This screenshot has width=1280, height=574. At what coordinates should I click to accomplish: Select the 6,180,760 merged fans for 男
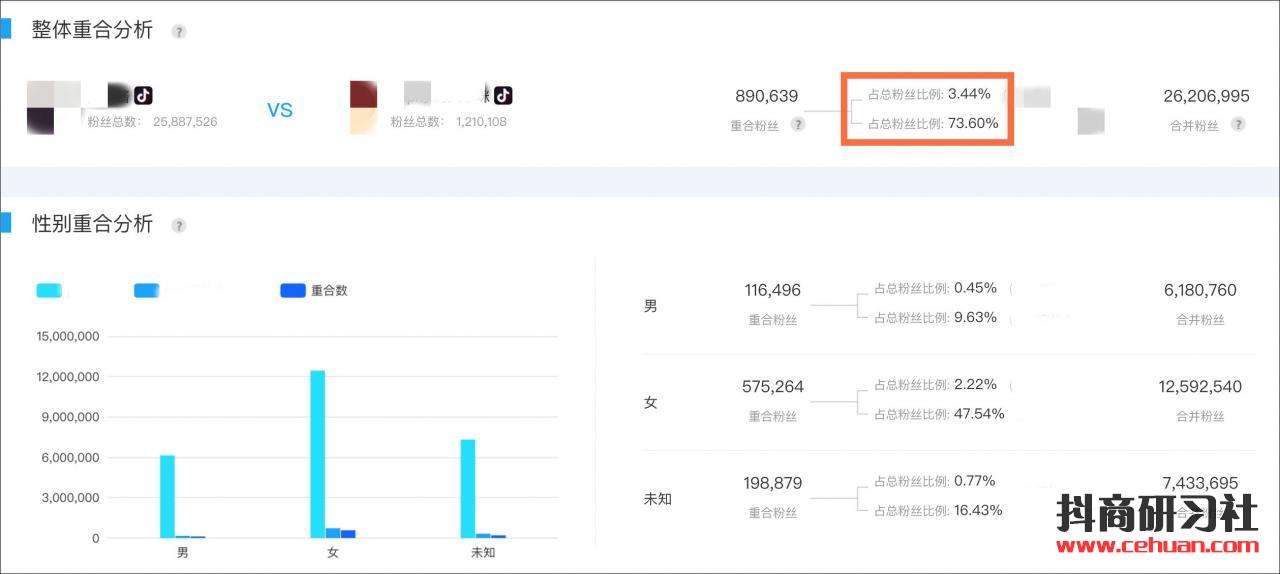tap(1200, 291)
